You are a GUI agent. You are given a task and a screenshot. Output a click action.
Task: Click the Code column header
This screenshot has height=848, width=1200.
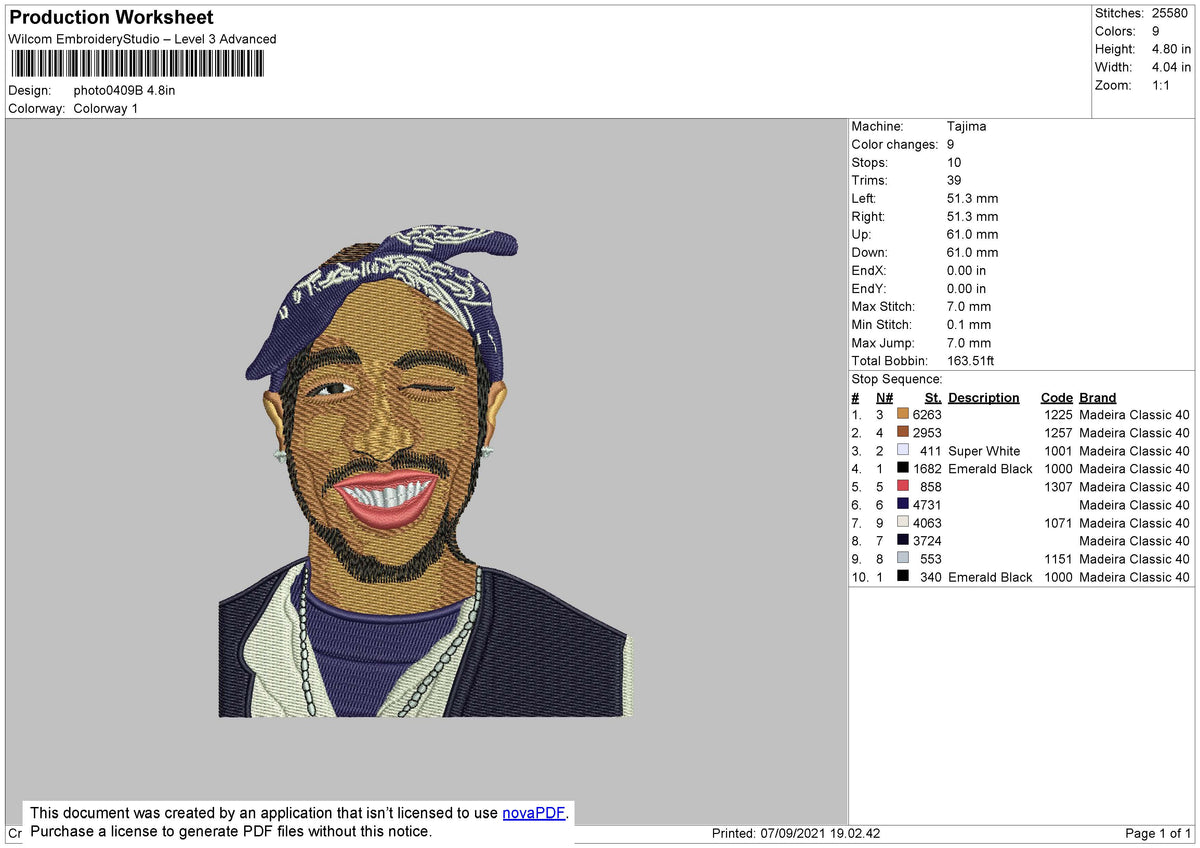tap(1056, 397)
